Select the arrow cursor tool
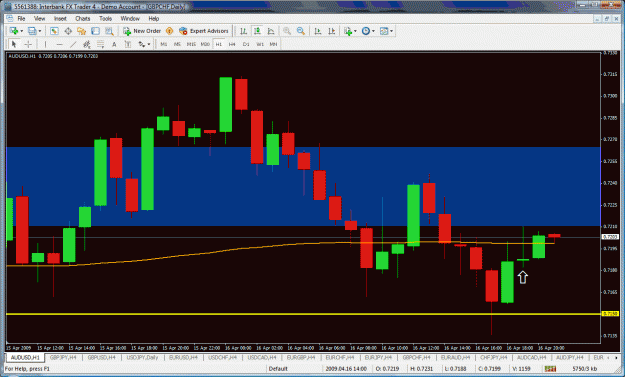 [14, 44]
